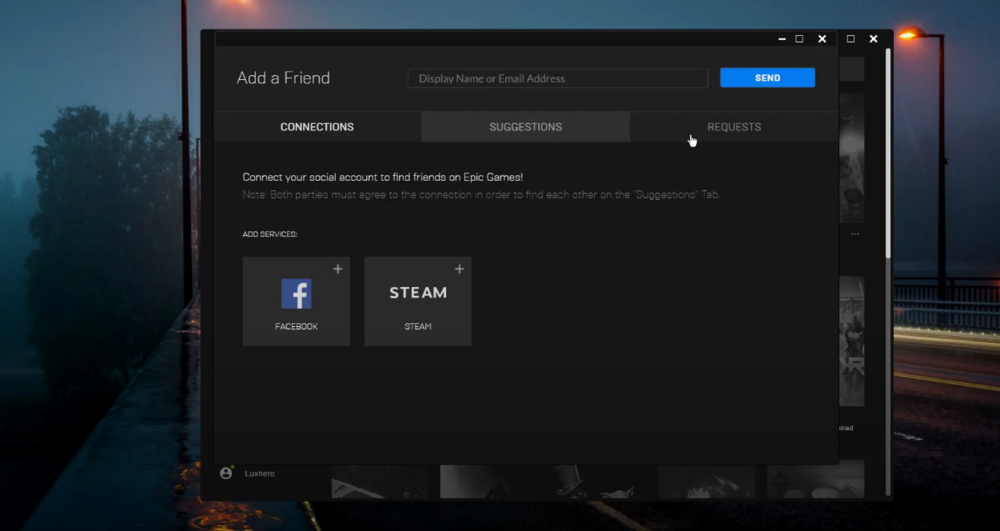Click the Luxhero username label

coord(259,473)
